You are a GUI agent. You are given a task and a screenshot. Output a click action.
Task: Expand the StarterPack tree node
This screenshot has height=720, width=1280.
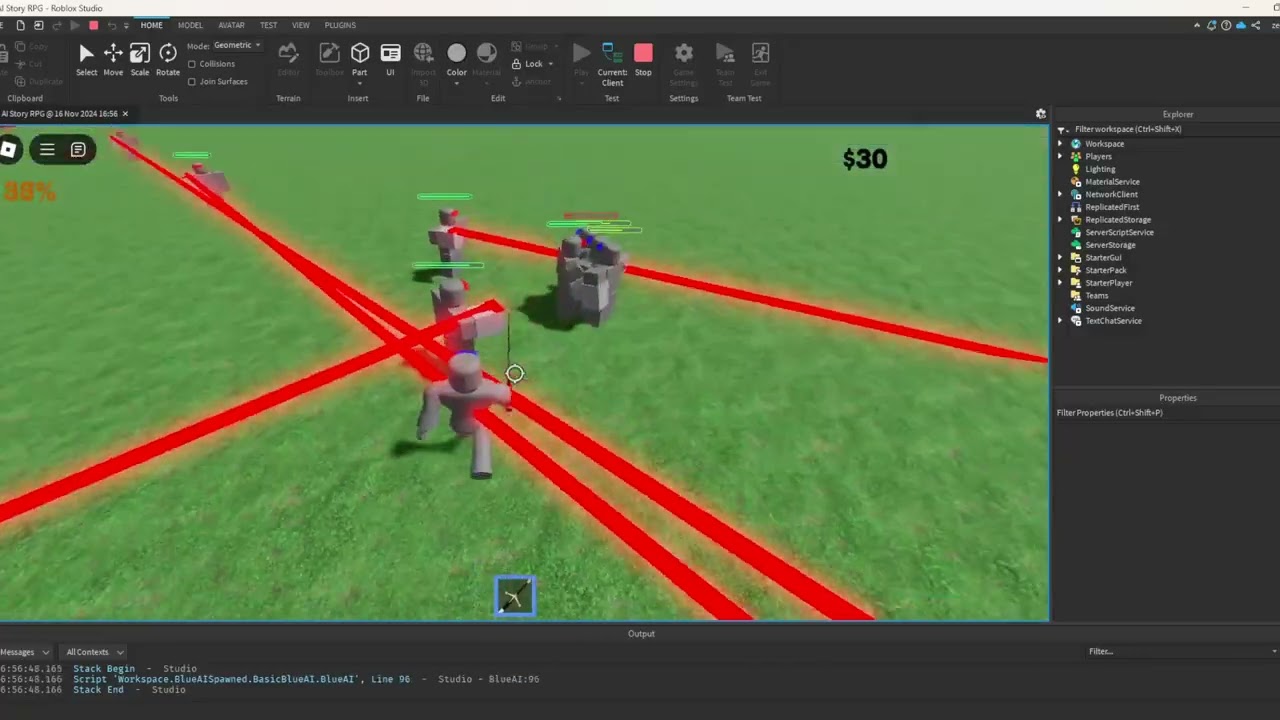(x=1060, y=270)
